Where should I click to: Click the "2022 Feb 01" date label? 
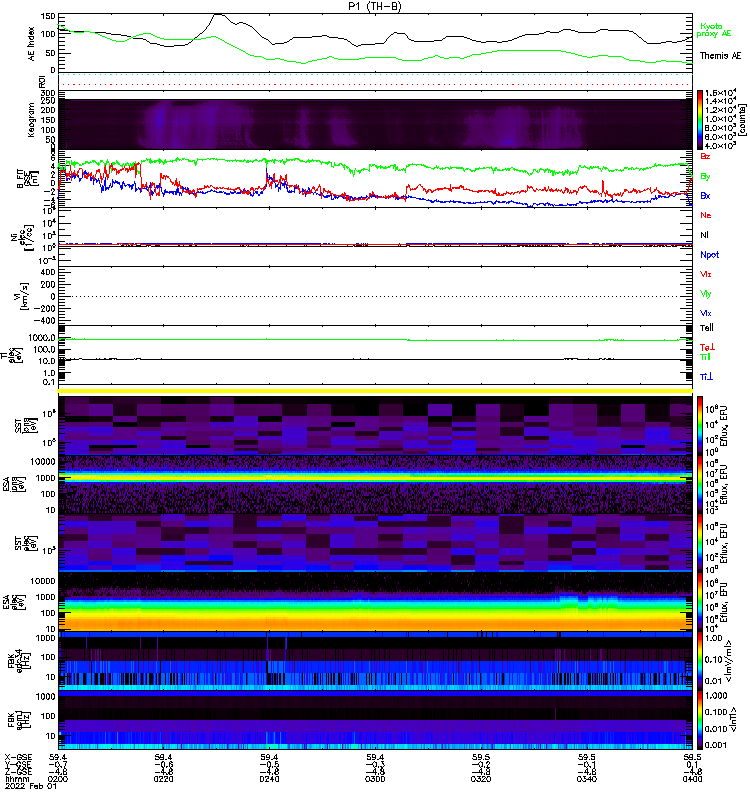(x=31, y=786)
